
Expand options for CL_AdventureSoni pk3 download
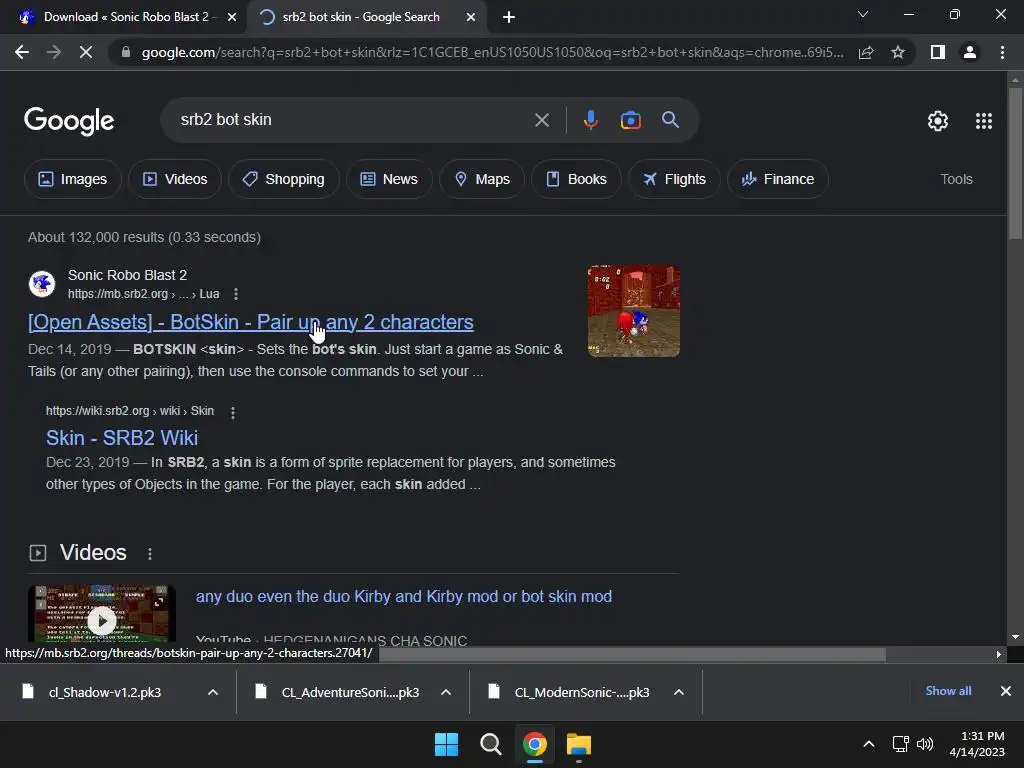446,692
